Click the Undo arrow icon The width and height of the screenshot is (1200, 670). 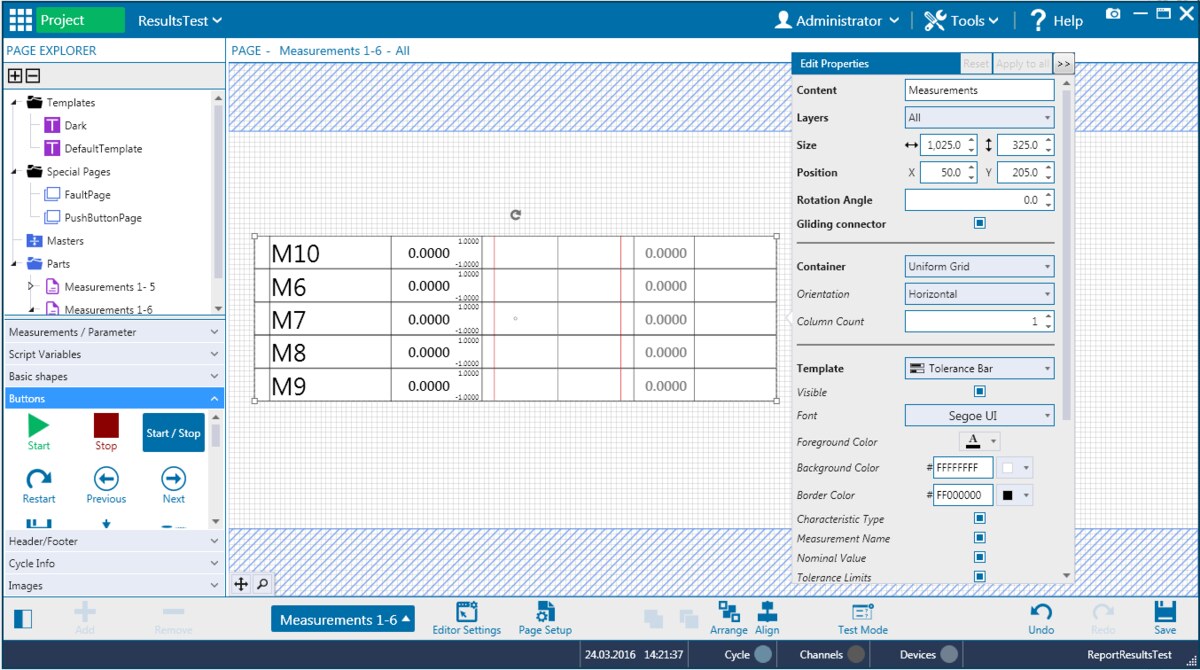1041,612
